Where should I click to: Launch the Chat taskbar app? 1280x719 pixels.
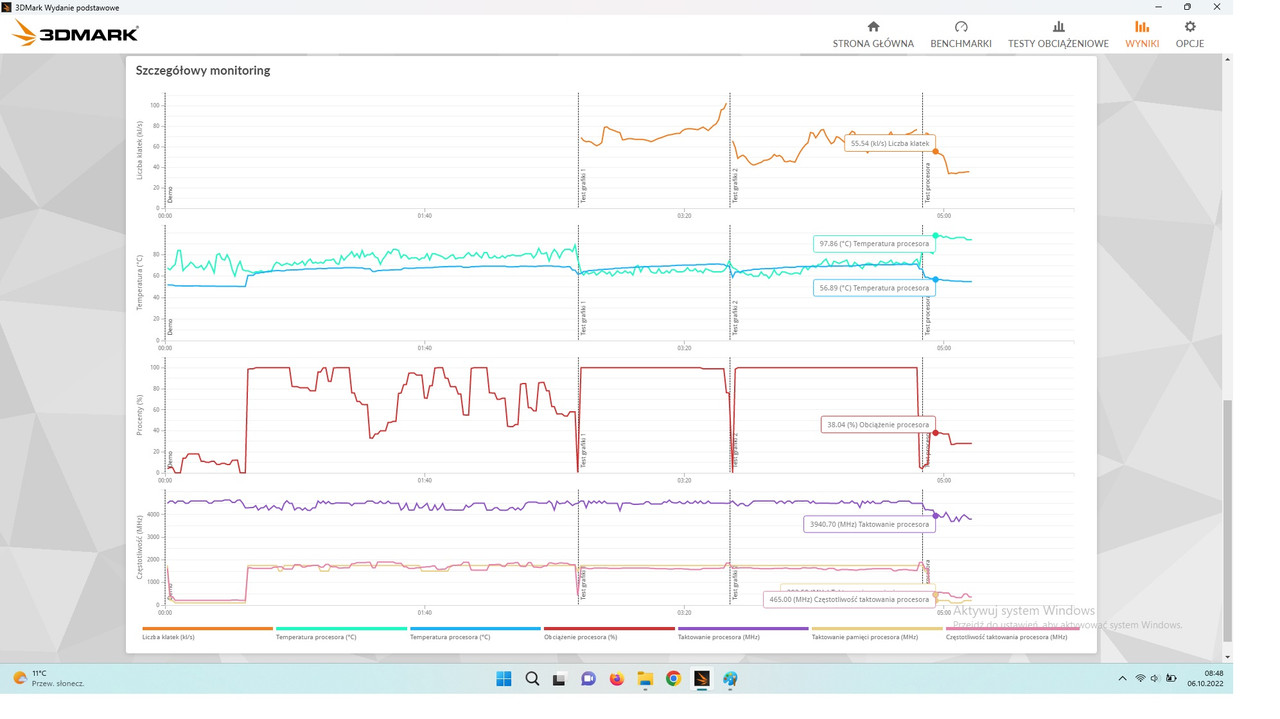click(x=588, y=679)
